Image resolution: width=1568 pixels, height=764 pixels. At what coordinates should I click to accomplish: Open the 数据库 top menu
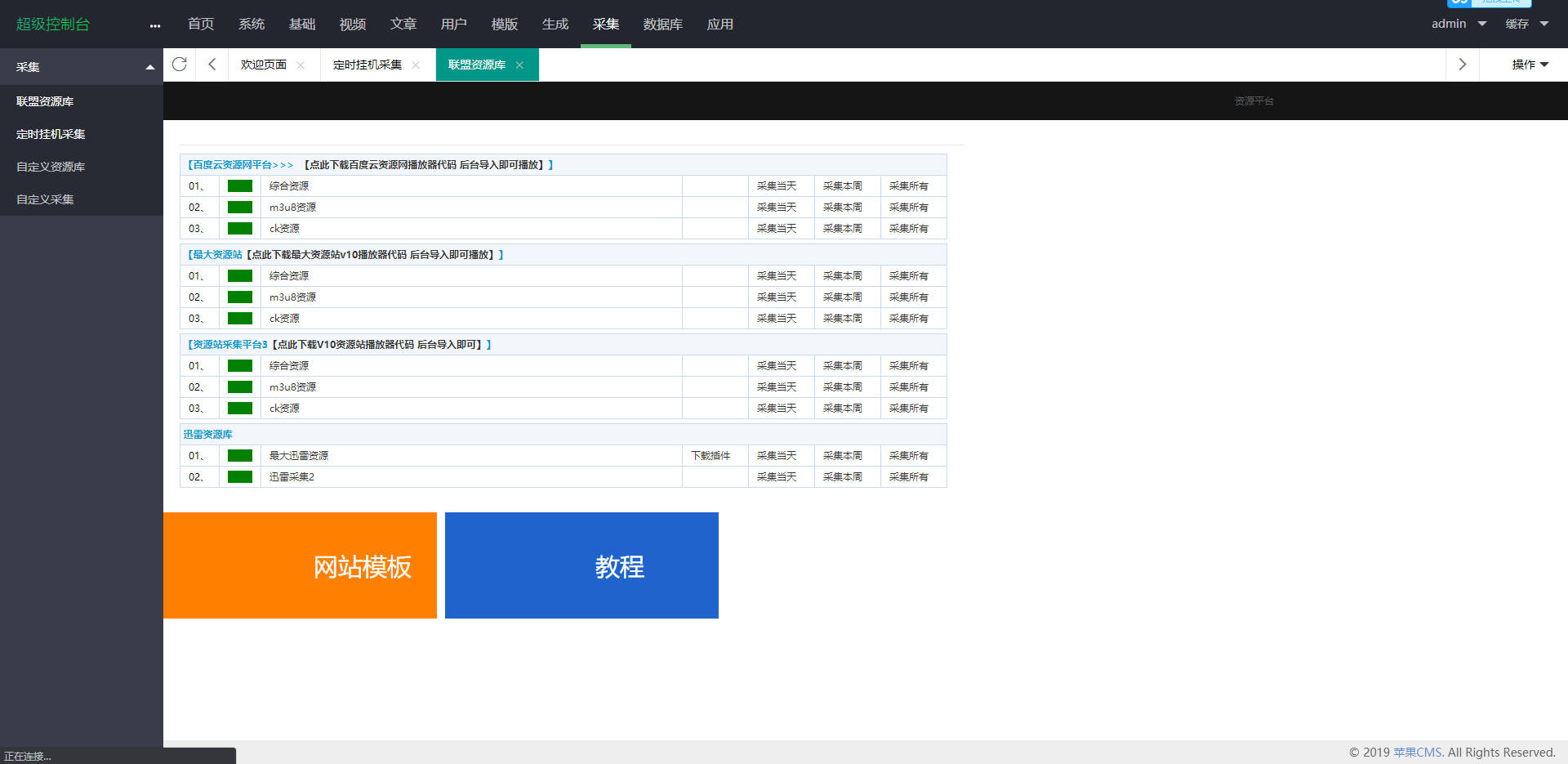click(662, 25)
